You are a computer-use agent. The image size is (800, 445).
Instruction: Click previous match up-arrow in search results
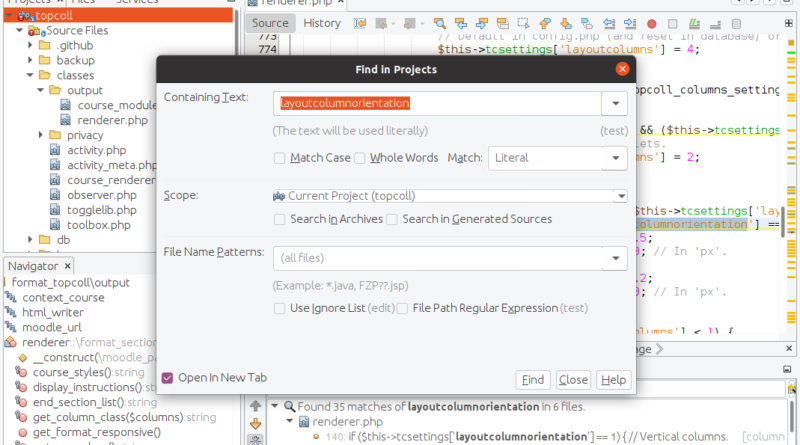pyautogui.click(x=256, y=406)
